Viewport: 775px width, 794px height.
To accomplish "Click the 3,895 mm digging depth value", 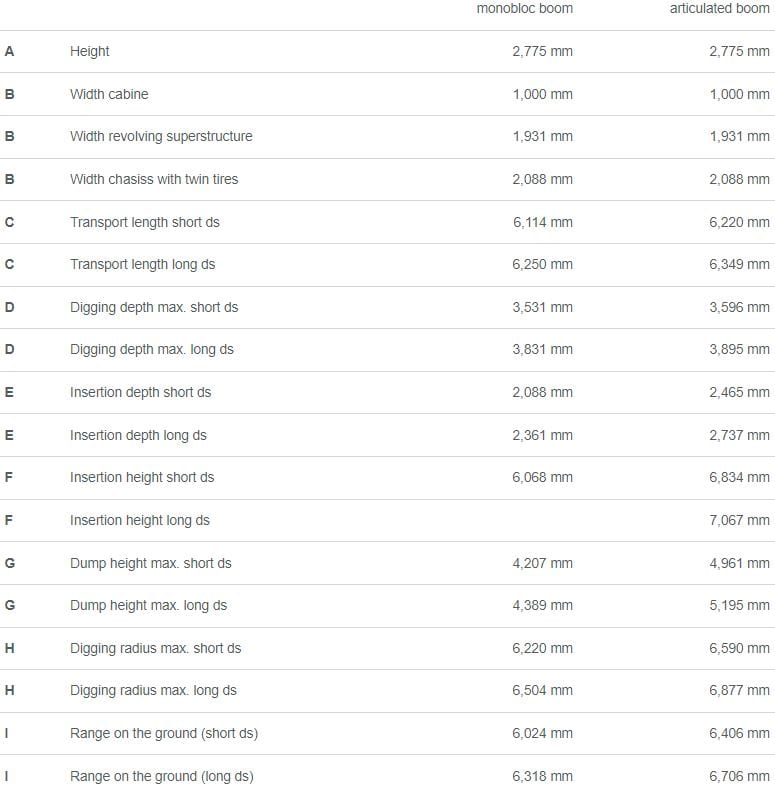I will (739, 349).
